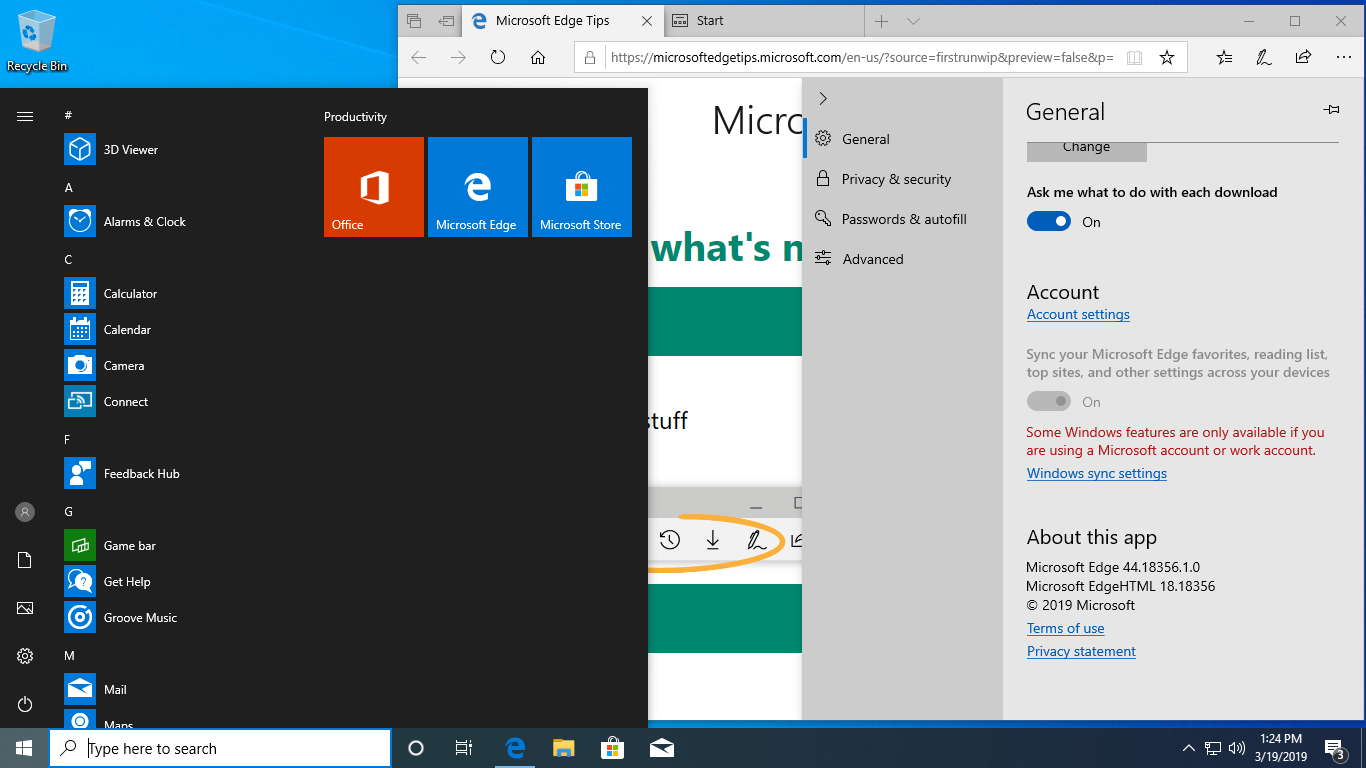The image size is (1366, 768).
Task: Click the taskbar search box
Action: 220,748
